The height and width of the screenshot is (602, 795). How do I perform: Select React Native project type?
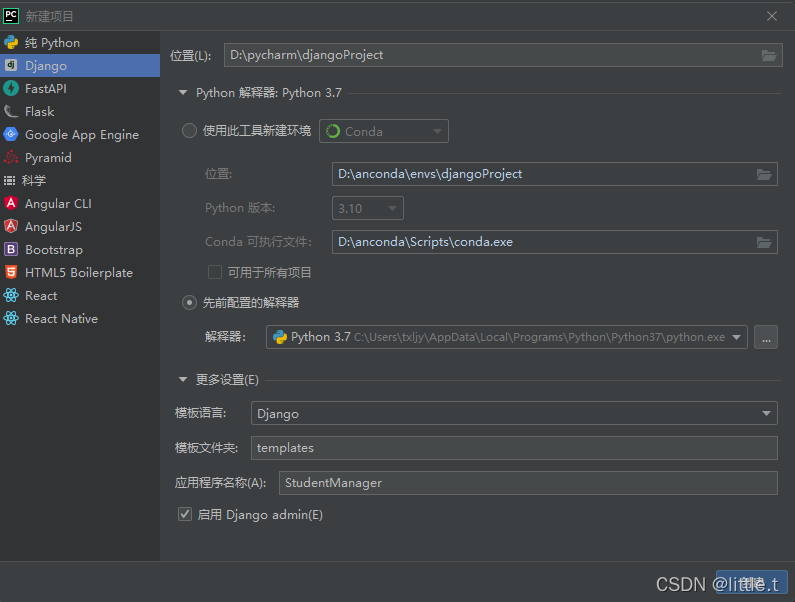point(80,318)
